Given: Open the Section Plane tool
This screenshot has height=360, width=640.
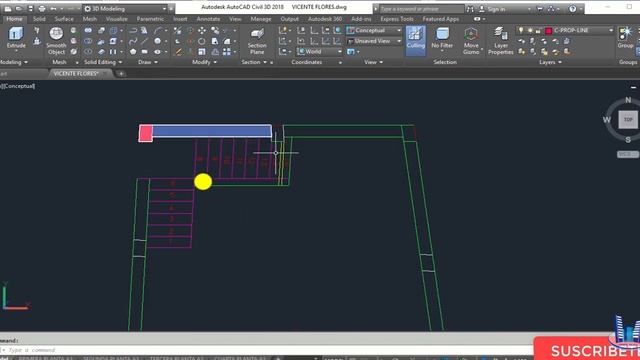Looking at the screenshot, I should tap(257, 41).
